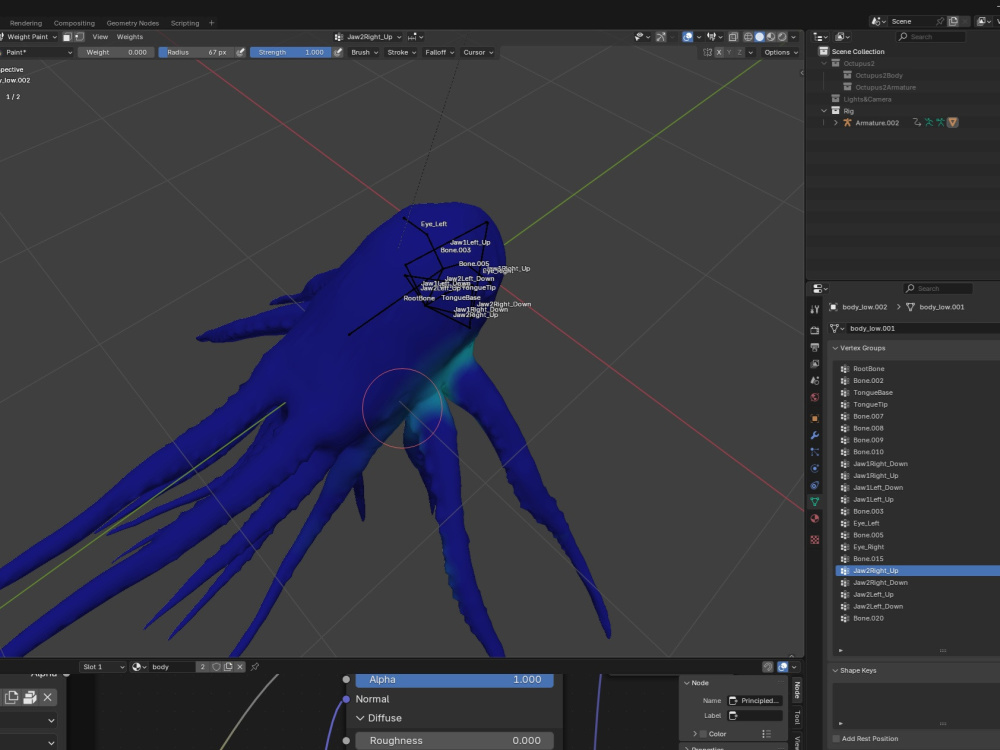
Task: Select rendered viewport shading
Action: [783, 37]
